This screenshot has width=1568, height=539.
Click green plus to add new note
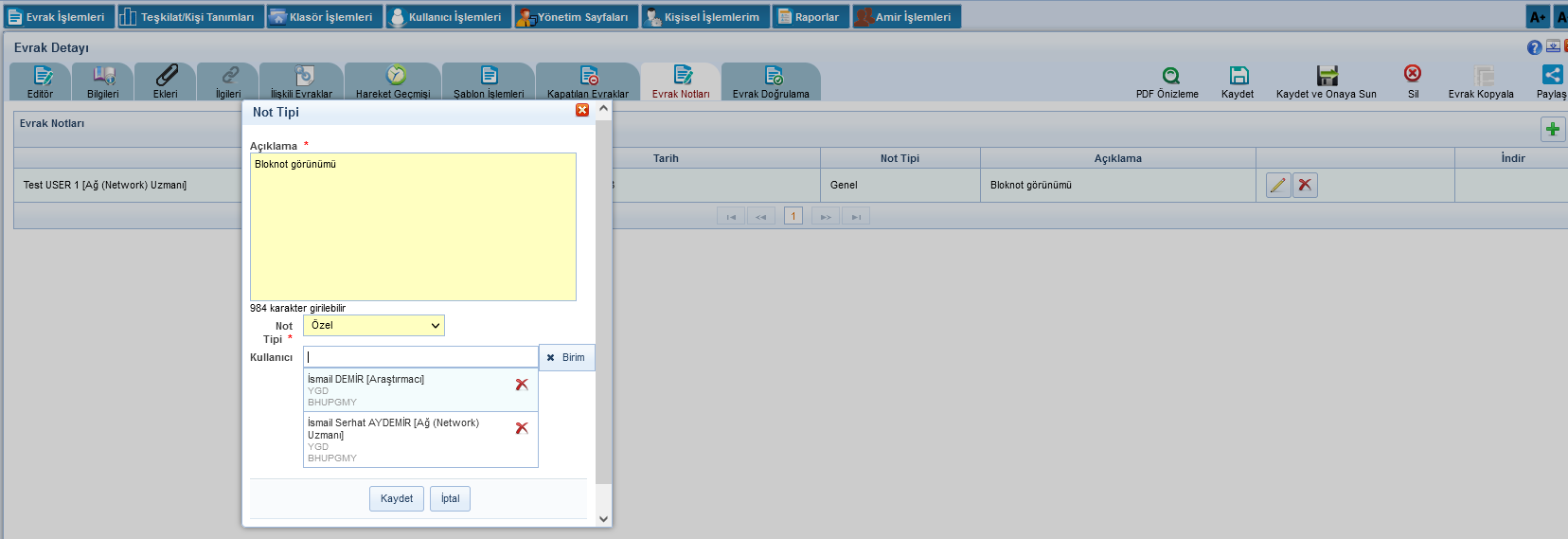tap(1552, 129)
